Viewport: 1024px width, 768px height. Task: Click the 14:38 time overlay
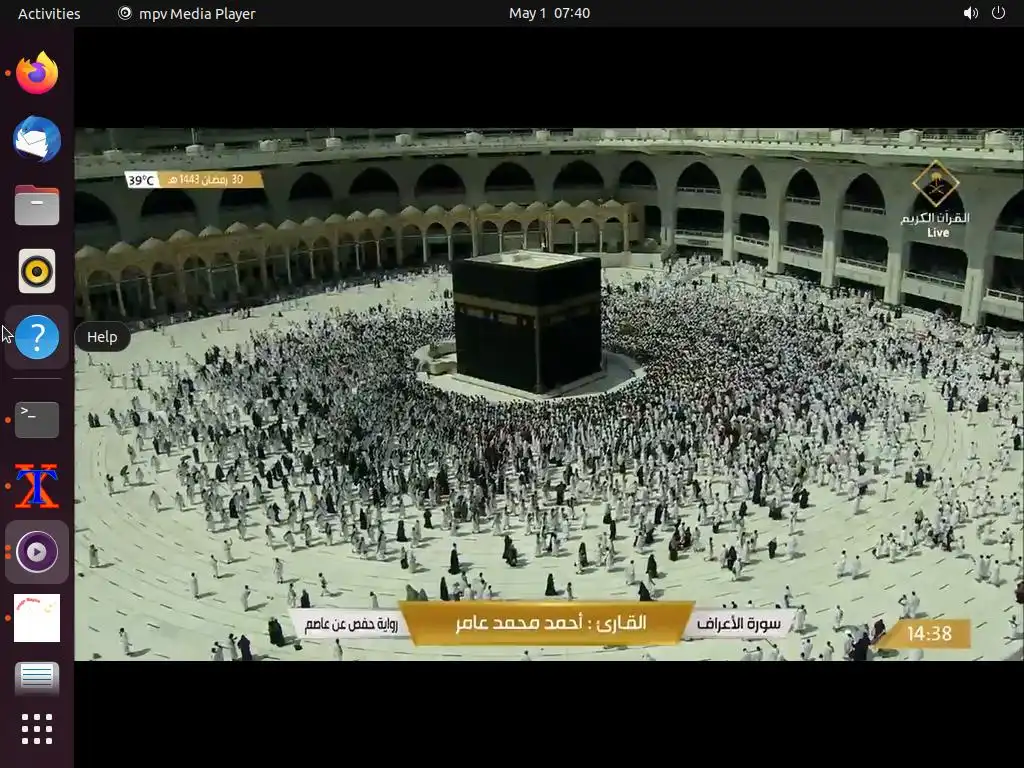pos(929,633)
